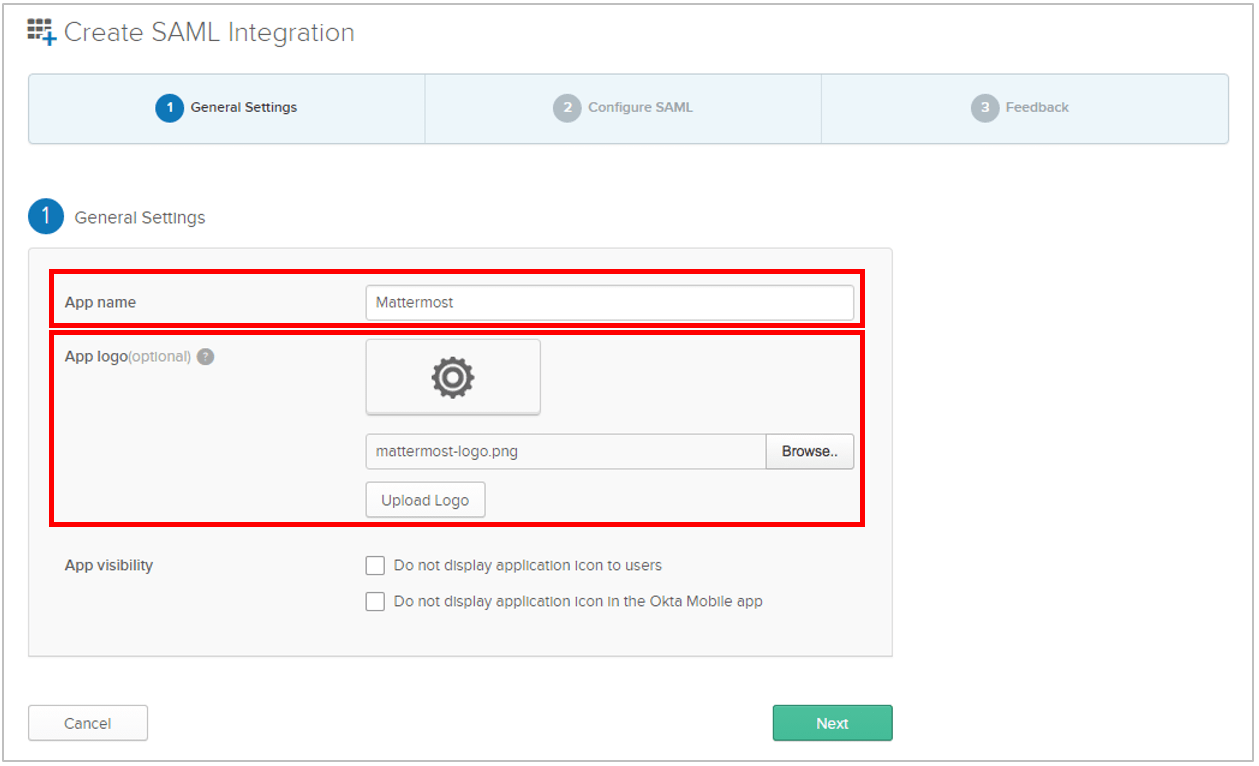Click the App logo help question mark
This screenshot has height=766, width=1259.
(205, 356)
